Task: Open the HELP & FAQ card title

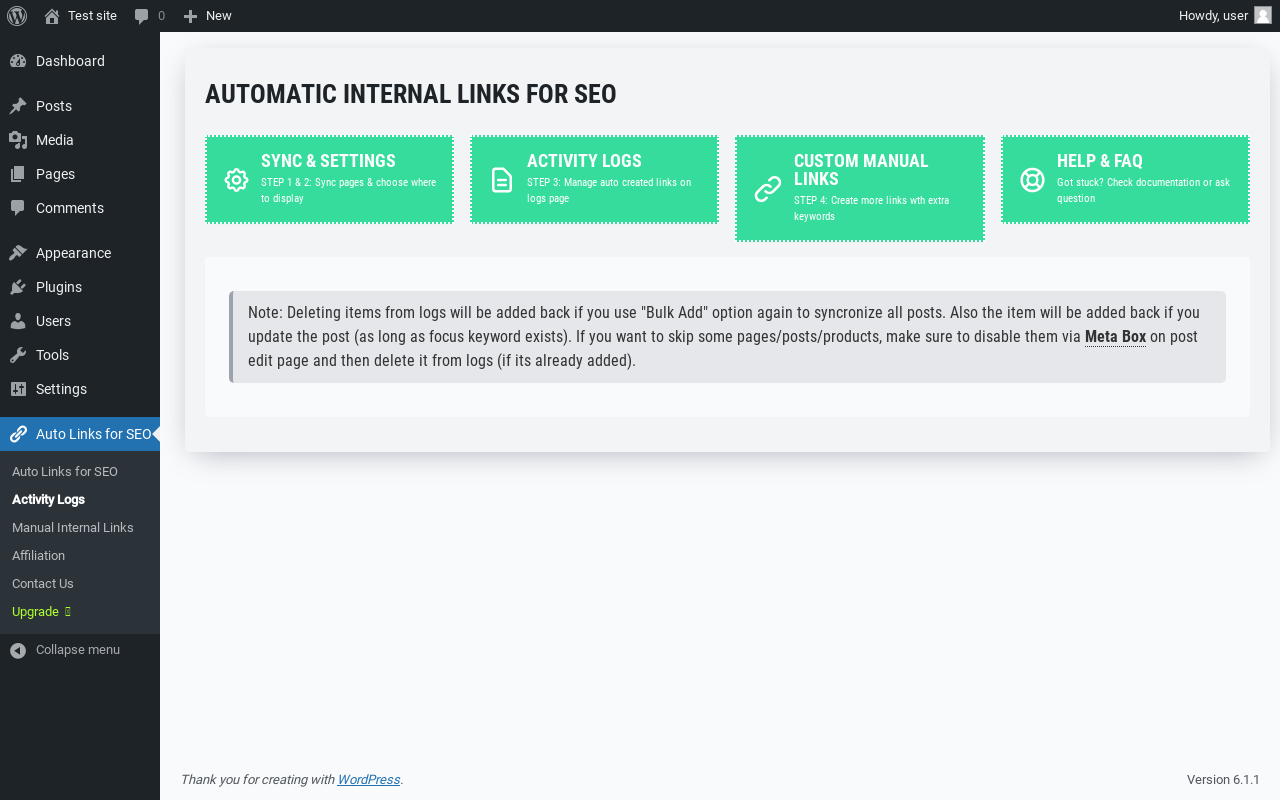Action: pos(1100,161)
